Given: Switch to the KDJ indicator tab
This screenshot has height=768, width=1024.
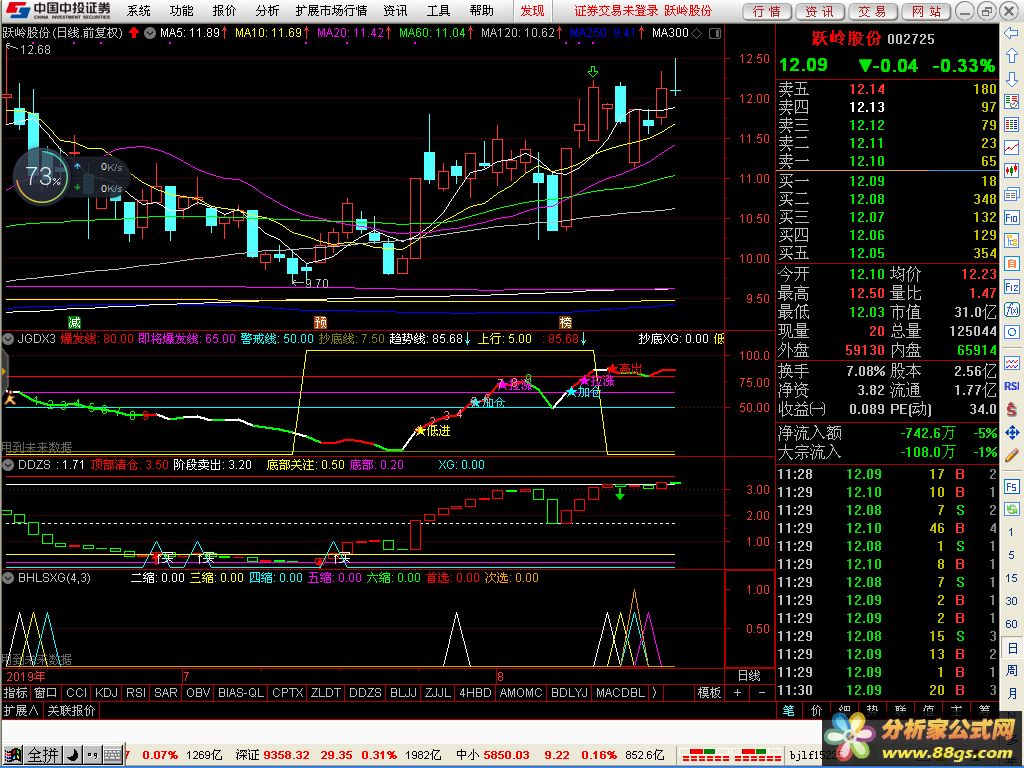Looking at the screenshot, I should (x=106, y=693).
